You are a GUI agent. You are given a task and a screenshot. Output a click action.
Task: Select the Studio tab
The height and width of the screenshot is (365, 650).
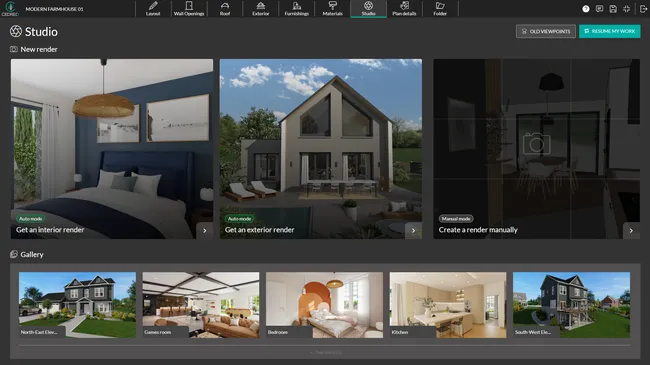click(x=368, y=9)
